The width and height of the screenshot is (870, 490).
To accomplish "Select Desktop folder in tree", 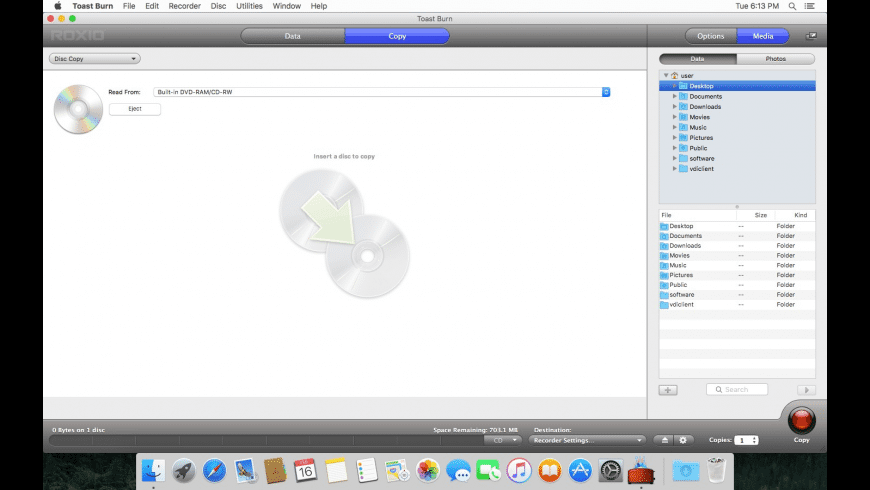I will pyautogui.click(x=737, y=86).
